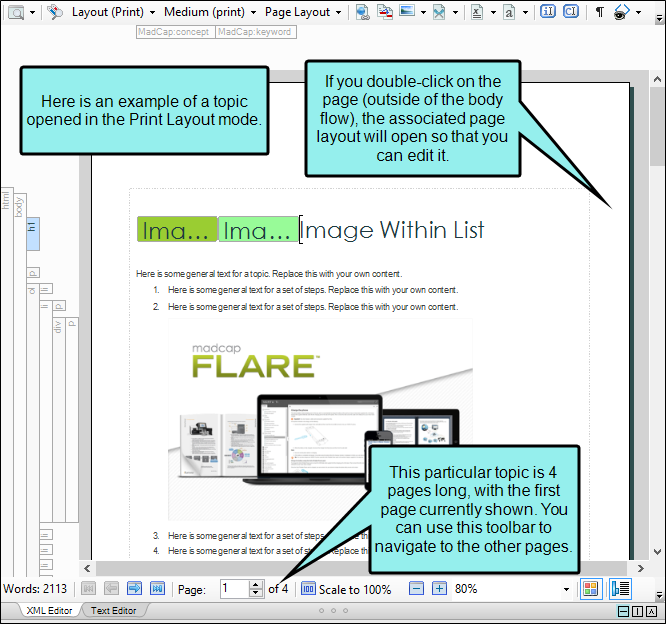666x624 pixels.
Task: Click the second green Ima... marker in heading
Action: click(x=258, y=229)
